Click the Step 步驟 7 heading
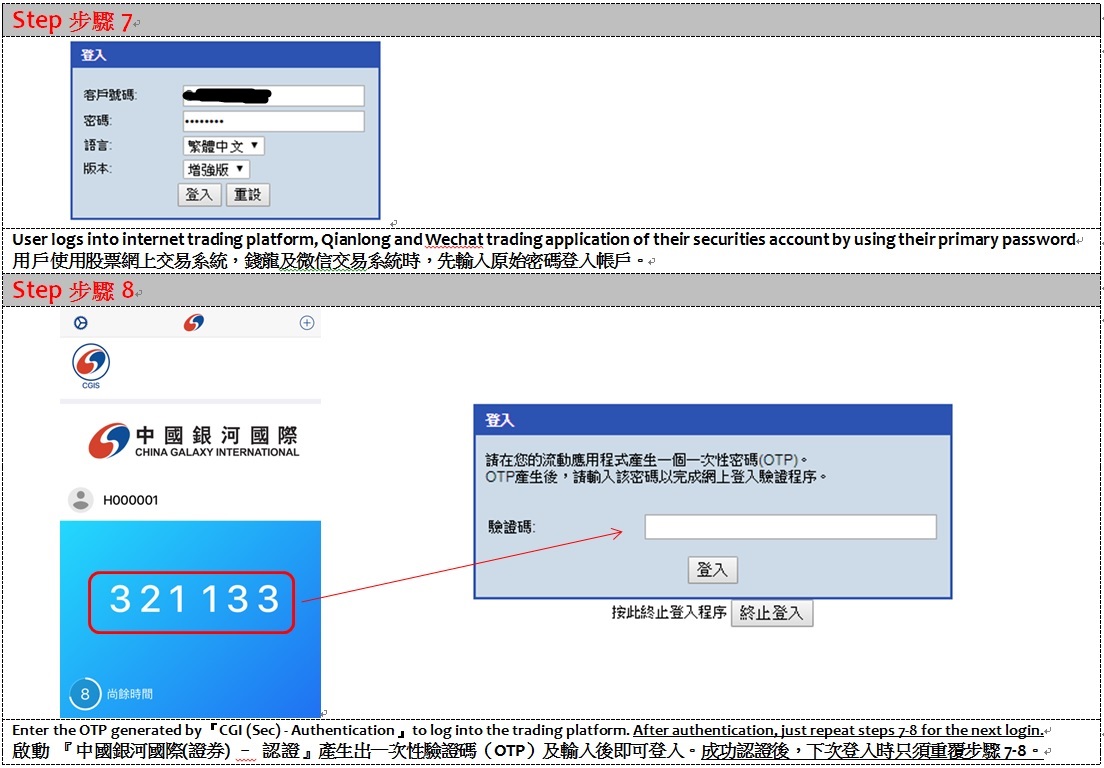Image resolution: width=1104 pixels, height=768 pixels. 72,22
